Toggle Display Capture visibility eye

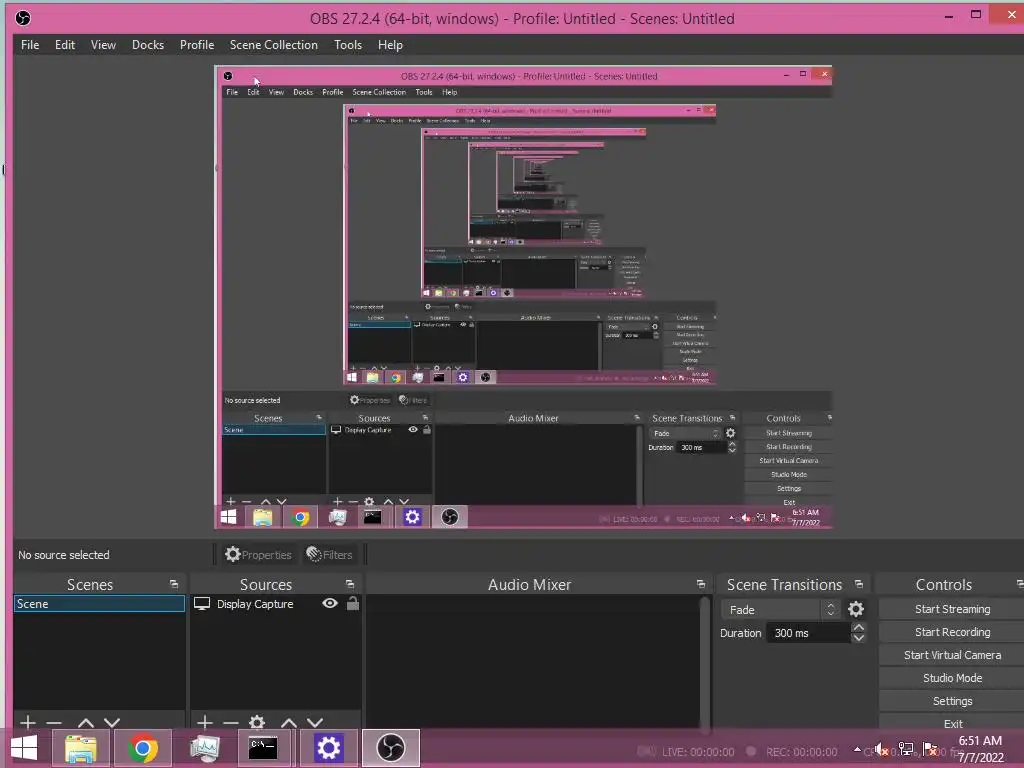pos(330,603)
